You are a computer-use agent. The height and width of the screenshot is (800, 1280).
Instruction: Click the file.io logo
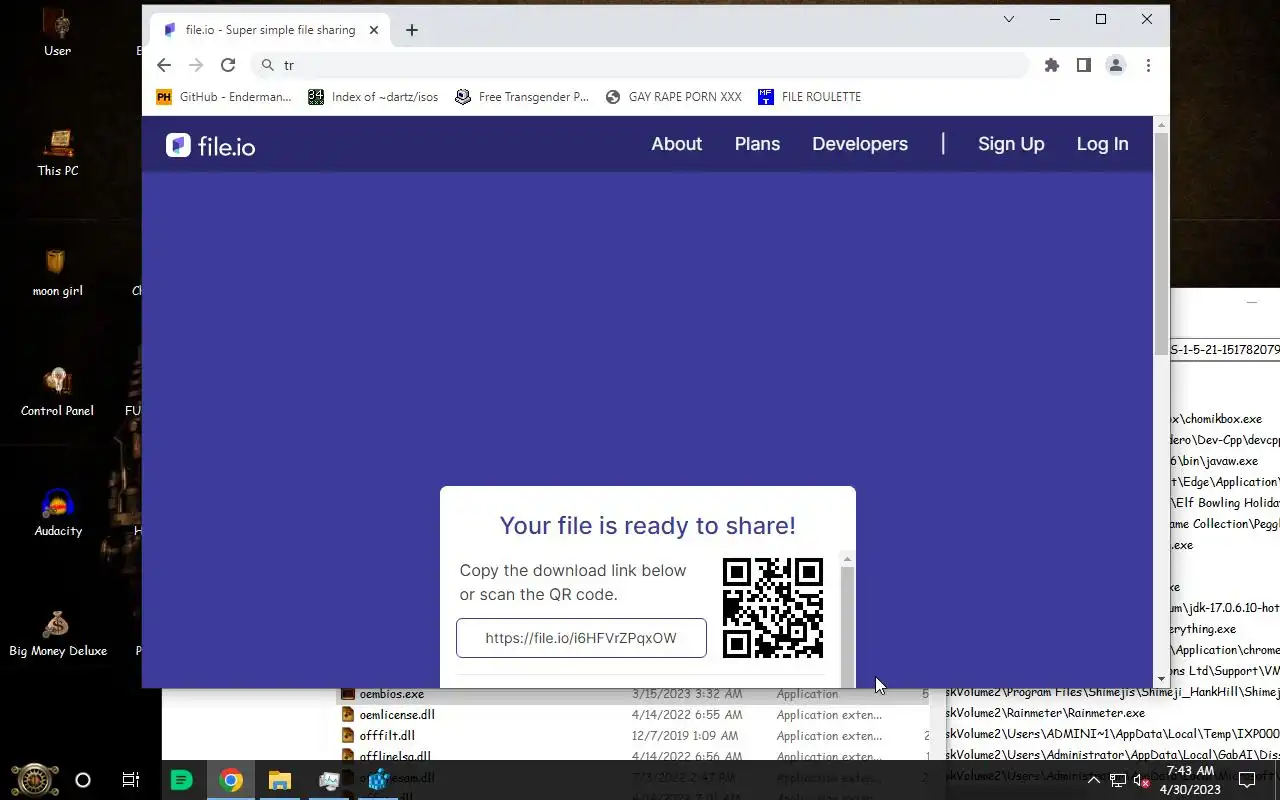point(210,146)
